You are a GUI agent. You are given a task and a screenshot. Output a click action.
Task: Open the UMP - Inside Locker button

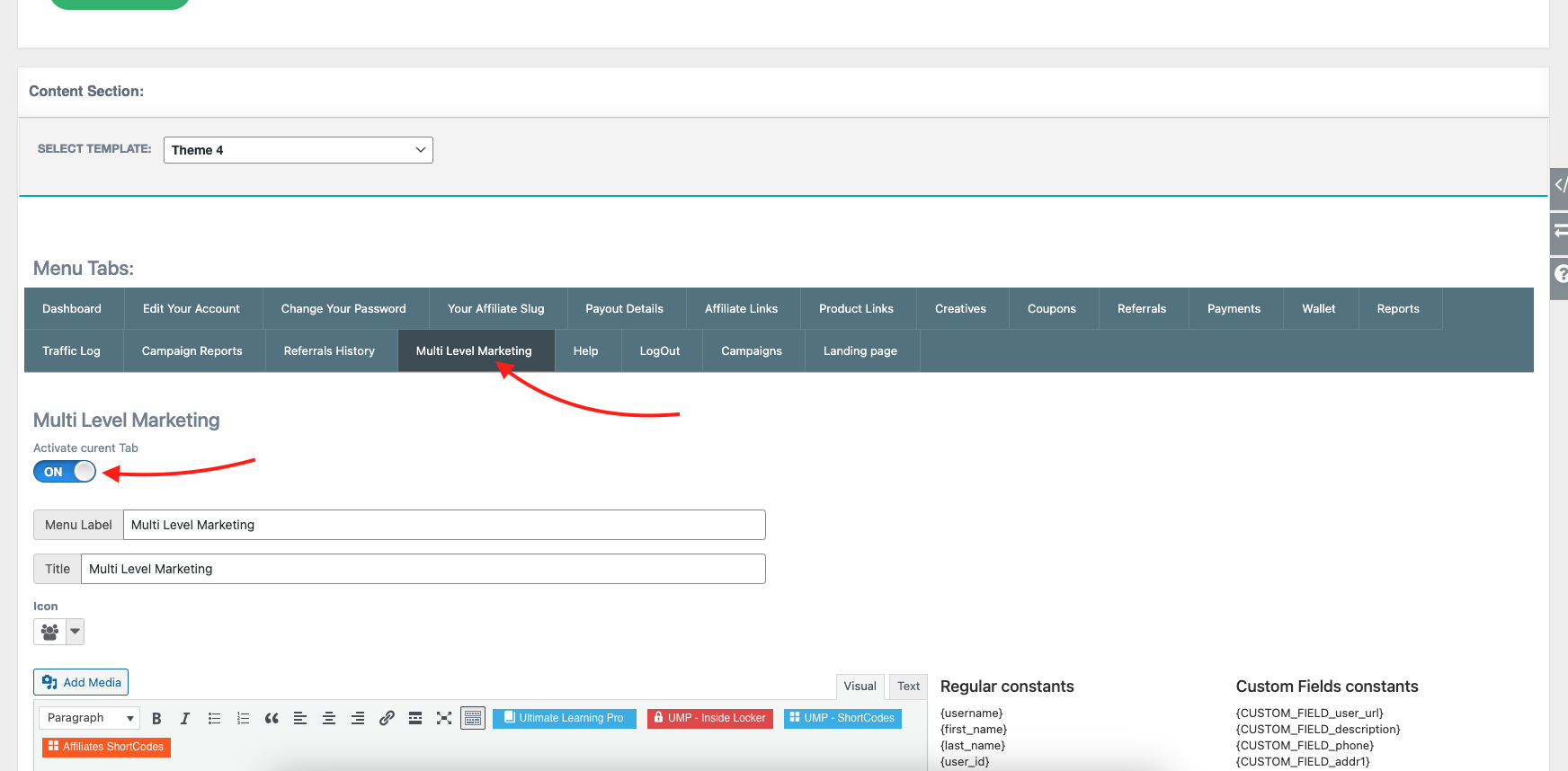pos(710,718)
